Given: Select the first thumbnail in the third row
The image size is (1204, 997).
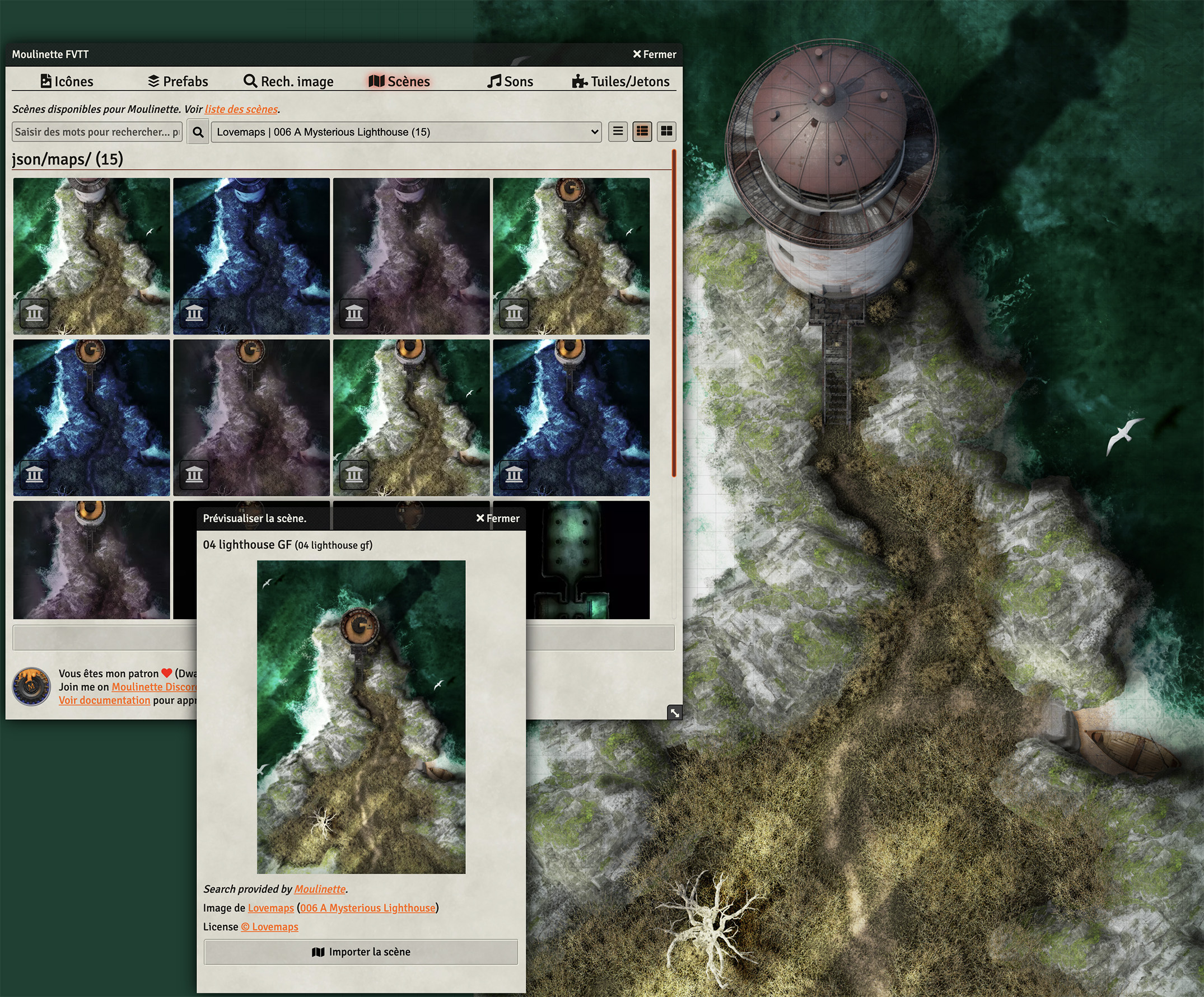Looking at the screenshot, I should [x=92, y=560].
